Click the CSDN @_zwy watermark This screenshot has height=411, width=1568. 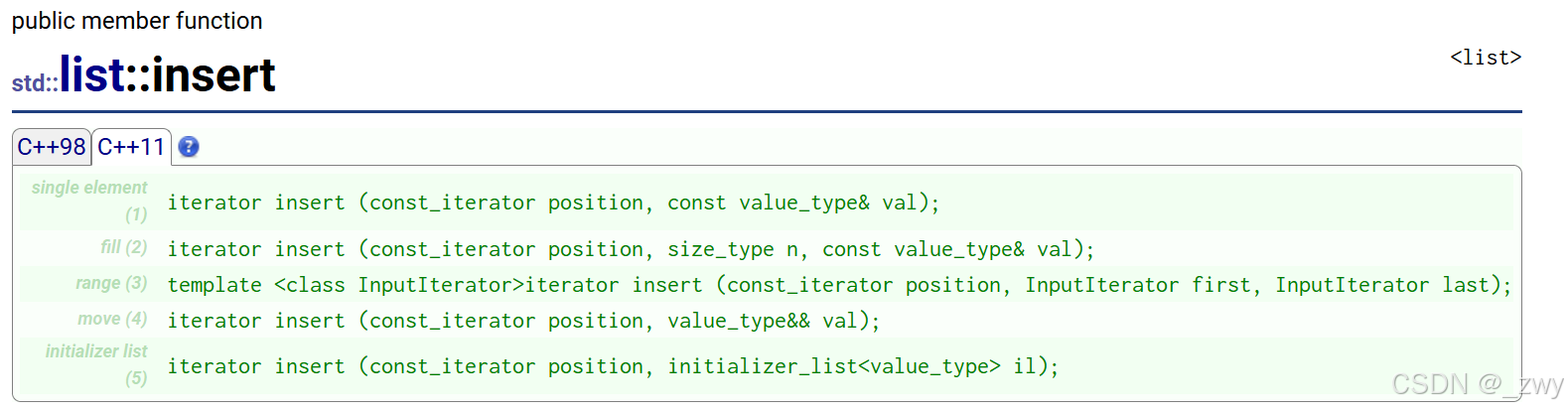click(x=1477, y=385)
